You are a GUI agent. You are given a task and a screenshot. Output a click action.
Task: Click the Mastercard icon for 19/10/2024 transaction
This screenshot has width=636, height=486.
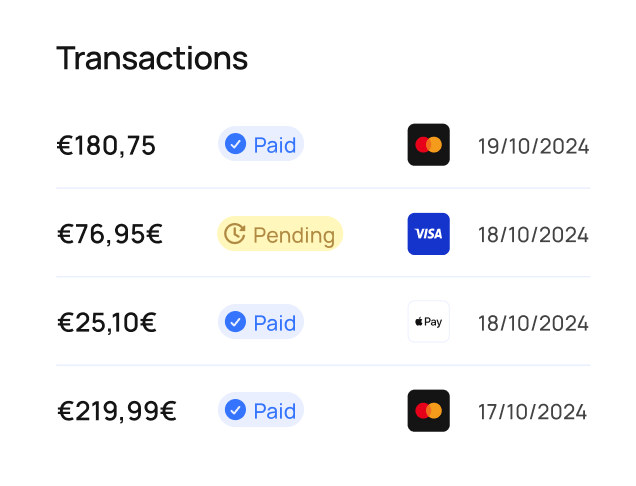428,145
